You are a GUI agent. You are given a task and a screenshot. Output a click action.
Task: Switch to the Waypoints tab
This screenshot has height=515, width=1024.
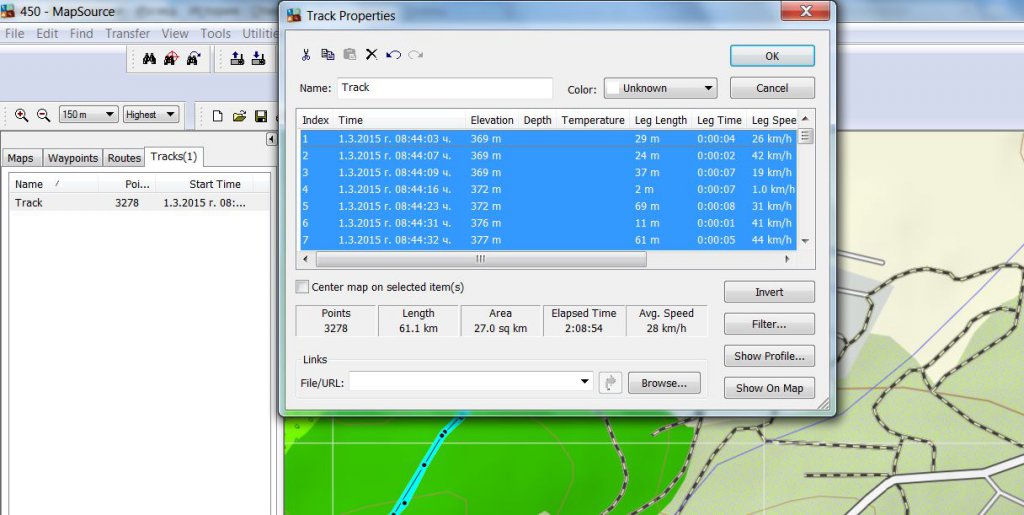point(73,158)
